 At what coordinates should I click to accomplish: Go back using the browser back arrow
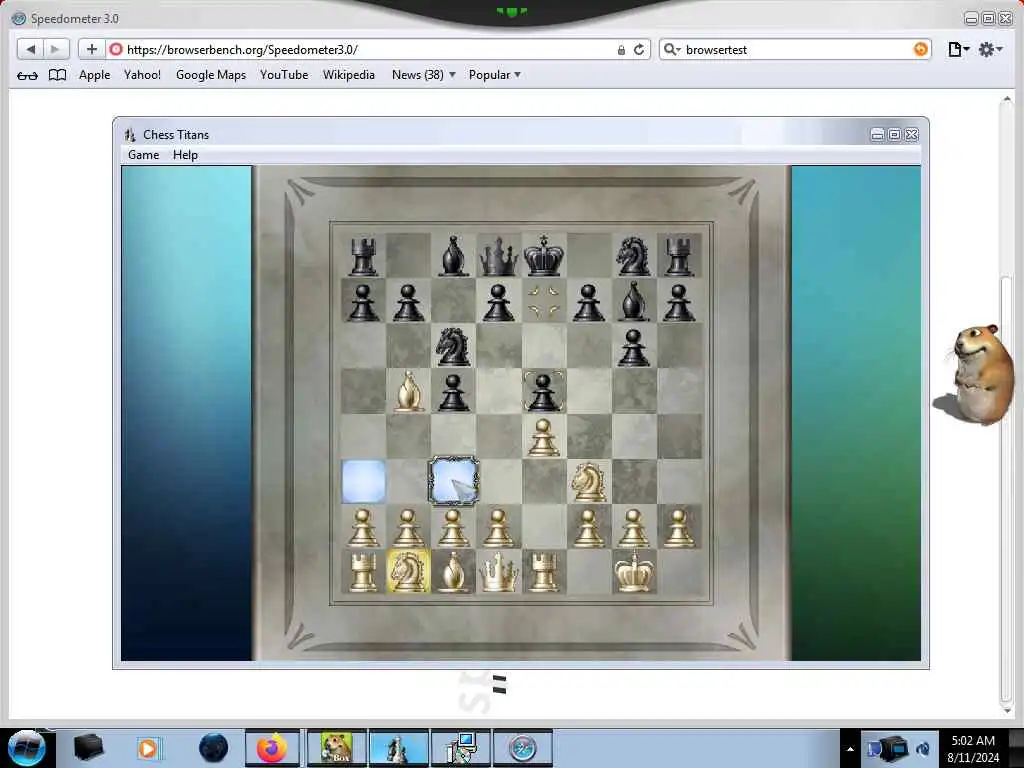(30, 50)
